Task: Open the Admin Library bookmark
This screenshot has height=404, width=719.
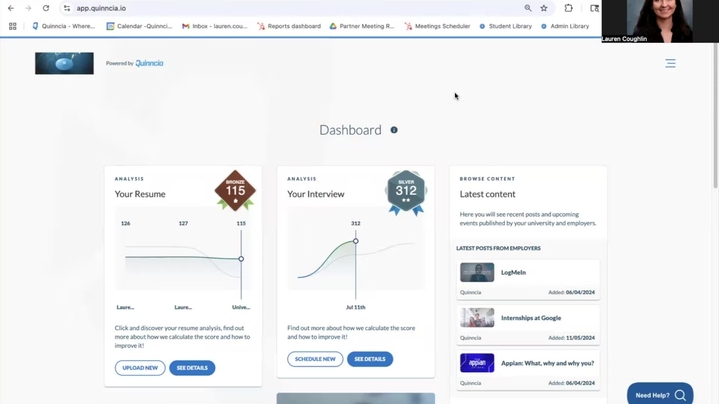Action: coord(564,26)
